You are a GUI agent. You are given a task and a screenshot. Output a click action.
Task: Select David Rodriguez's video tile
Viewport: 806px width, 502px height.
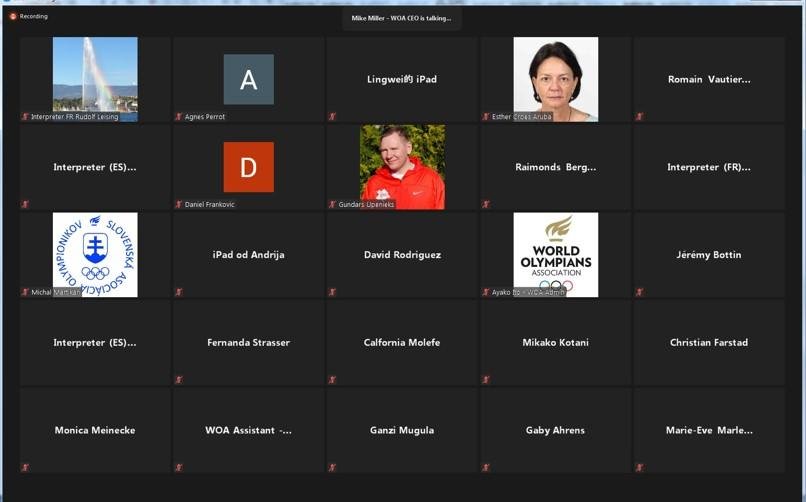click(x=402, y=255)
